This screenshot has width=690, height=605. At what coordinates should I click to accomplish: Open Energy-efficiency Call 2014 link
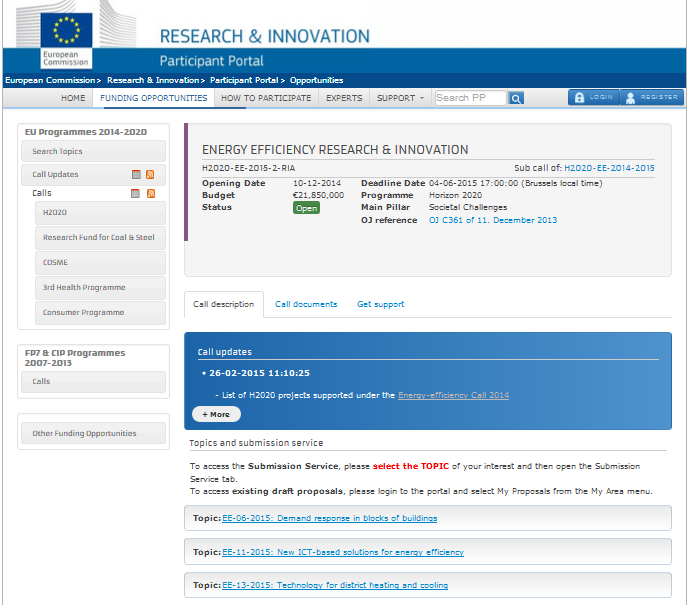453,395
